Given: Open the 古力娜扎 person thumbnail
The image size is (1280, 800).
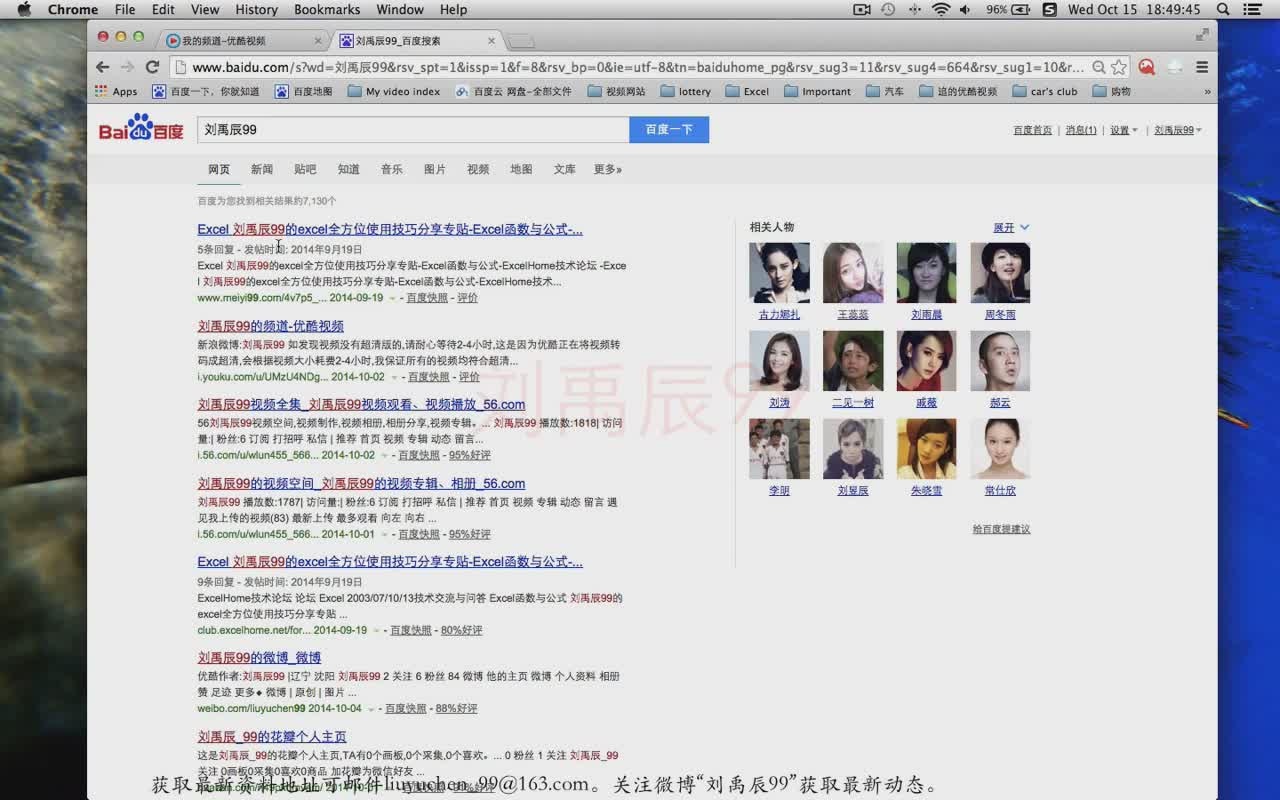Looking at the screenshot, I should click(779, 272).
